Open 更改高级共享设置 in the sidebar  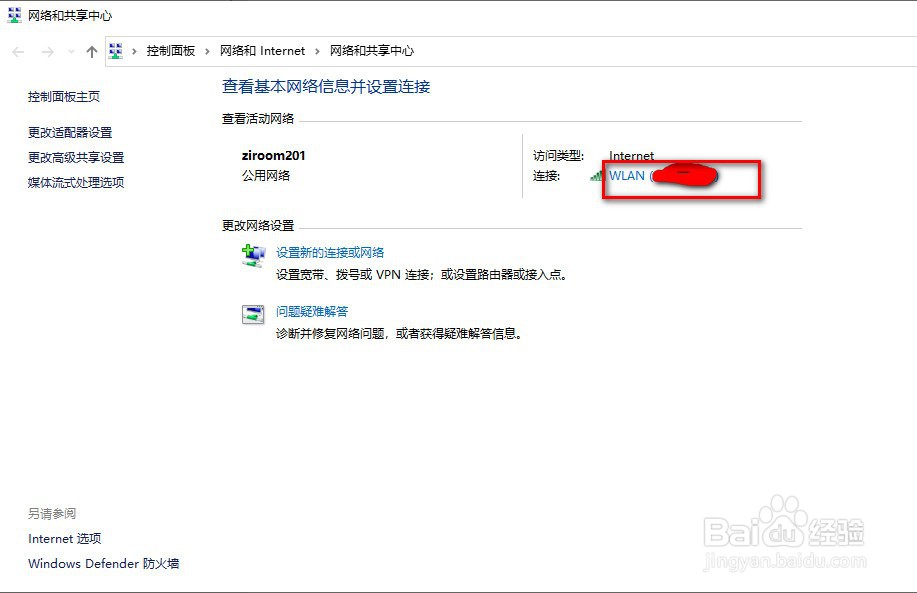76,157
